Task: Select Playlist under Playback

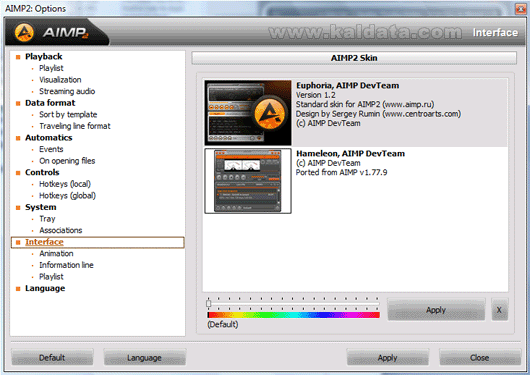Action: click(51, 68)
